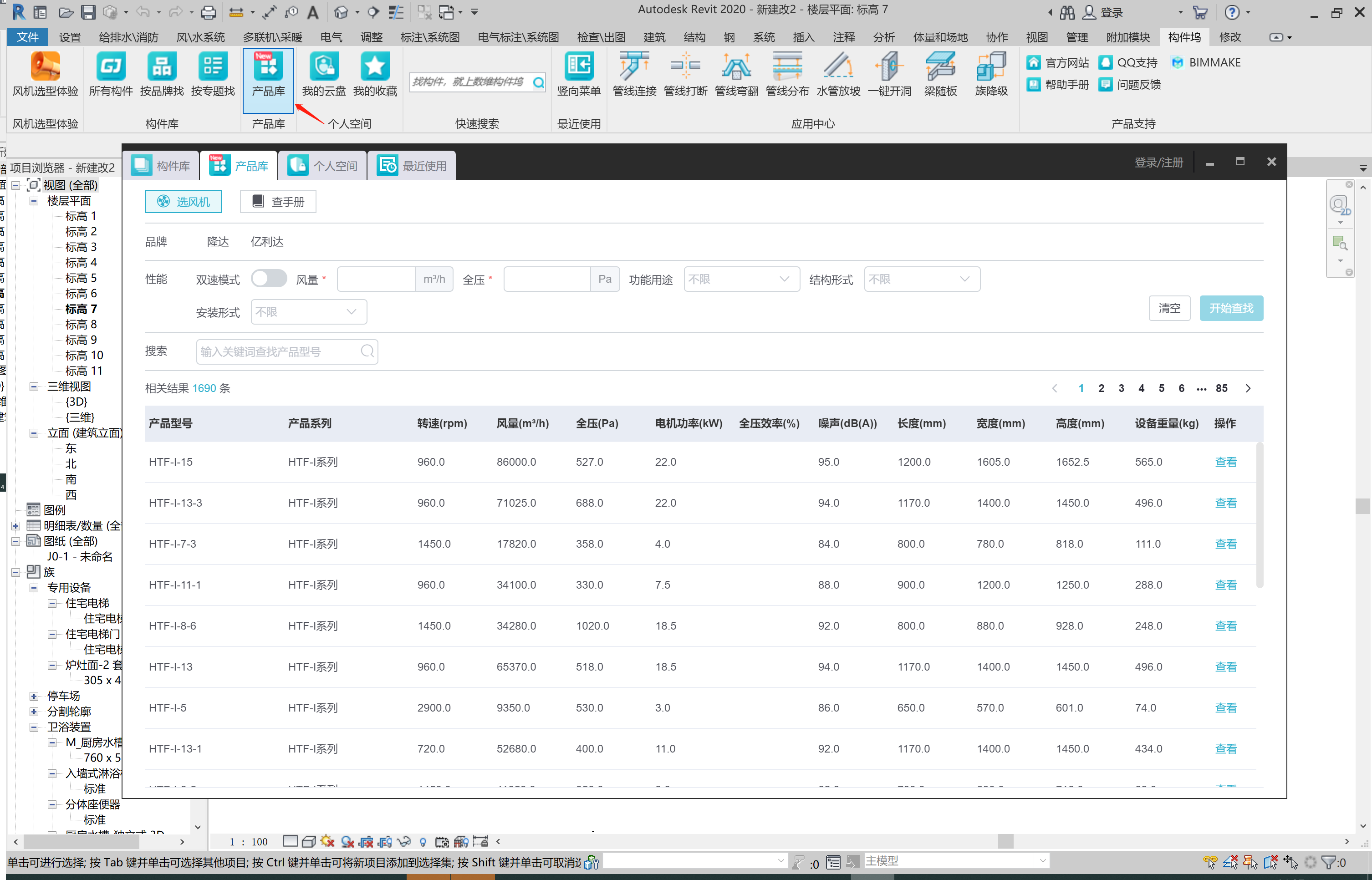Open 我的收藏 favorites
The height and width of the screenshot is (880, 1372).
375,74
